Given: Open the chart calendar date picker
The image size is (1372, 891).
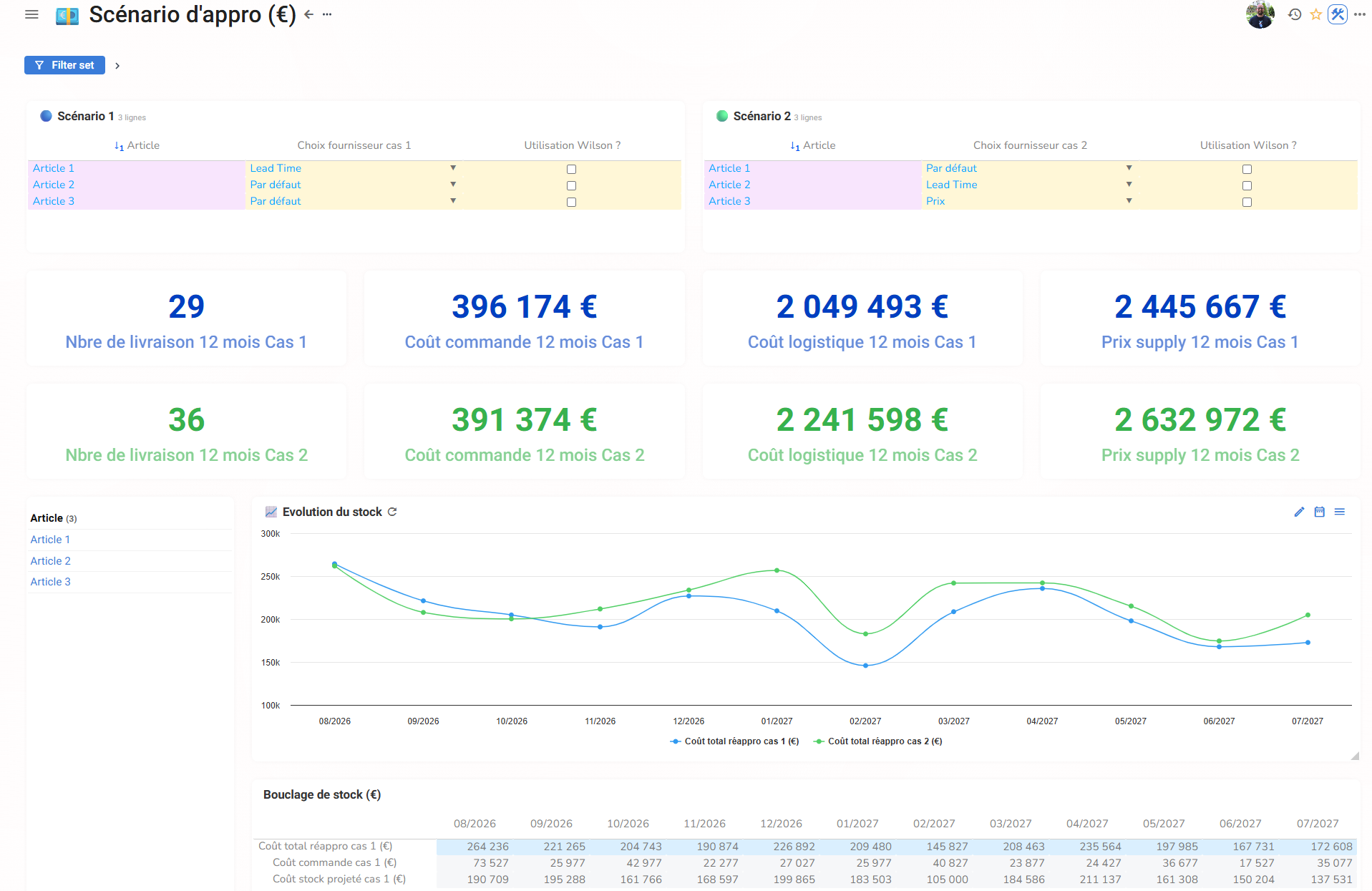Looking at the screenshot, I should (1319, 512).
